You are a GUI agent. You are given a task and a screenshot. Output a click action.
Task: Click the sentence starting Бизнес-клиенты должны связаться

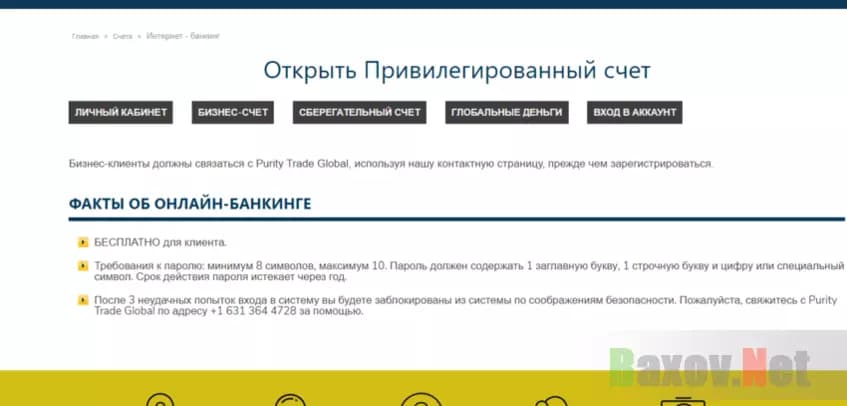[391, 164]
